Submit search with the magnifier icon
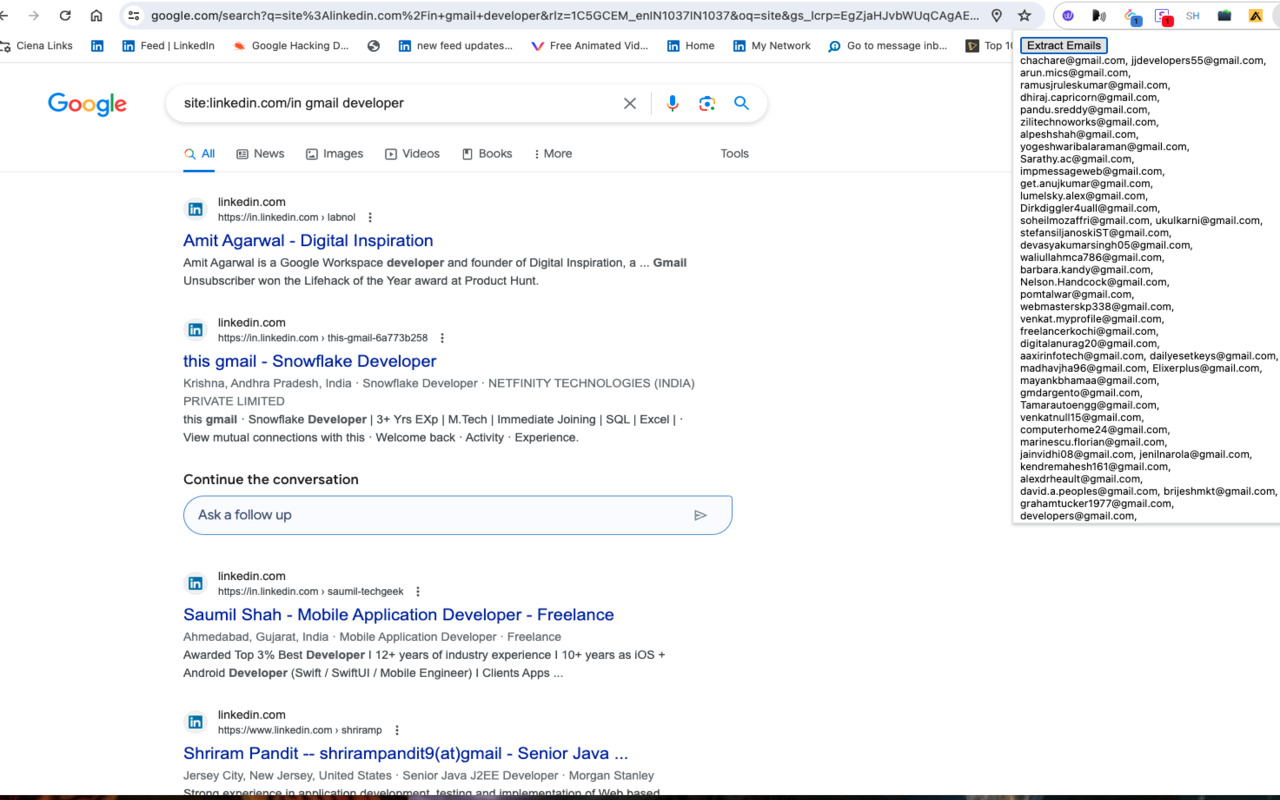This screenshot has width=1280, height=800. pyautogui.click(x=741, y=103)
